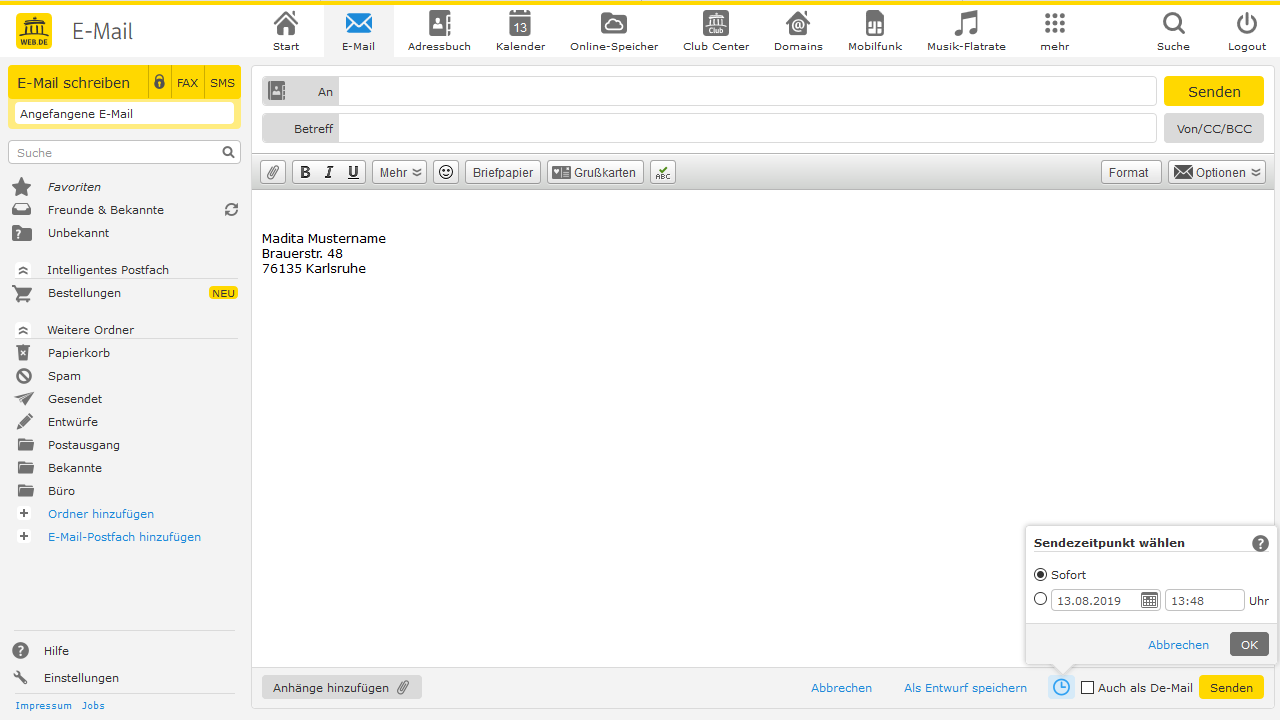The image size is (1280, 720).
Task: Save the message with Als Entwurf speichern
Action: pos(964,687)
